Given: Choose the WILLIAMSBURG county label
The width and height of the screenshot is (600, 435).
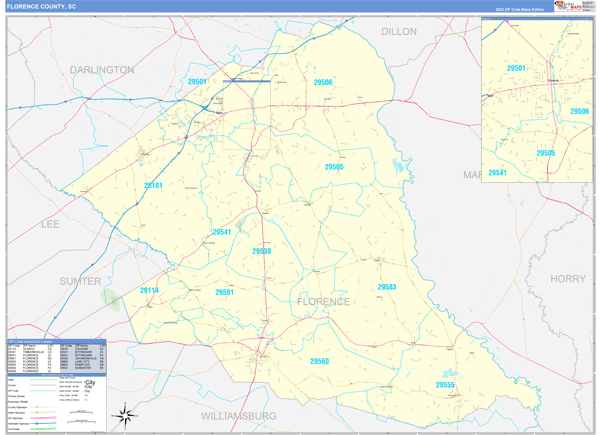Looking at the screenshot, I should point(238,414).
